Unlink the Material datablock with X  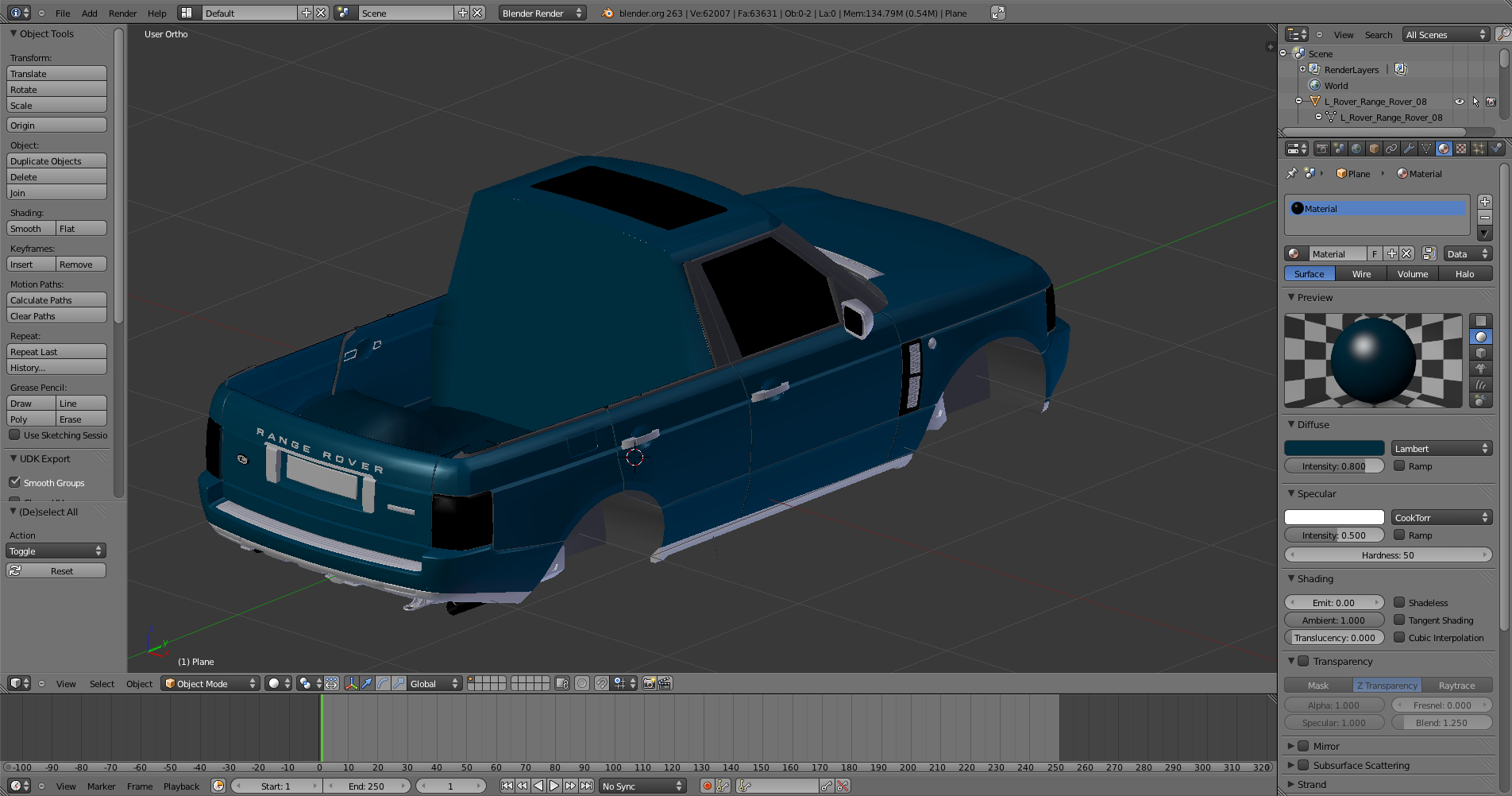(1406, 254)
